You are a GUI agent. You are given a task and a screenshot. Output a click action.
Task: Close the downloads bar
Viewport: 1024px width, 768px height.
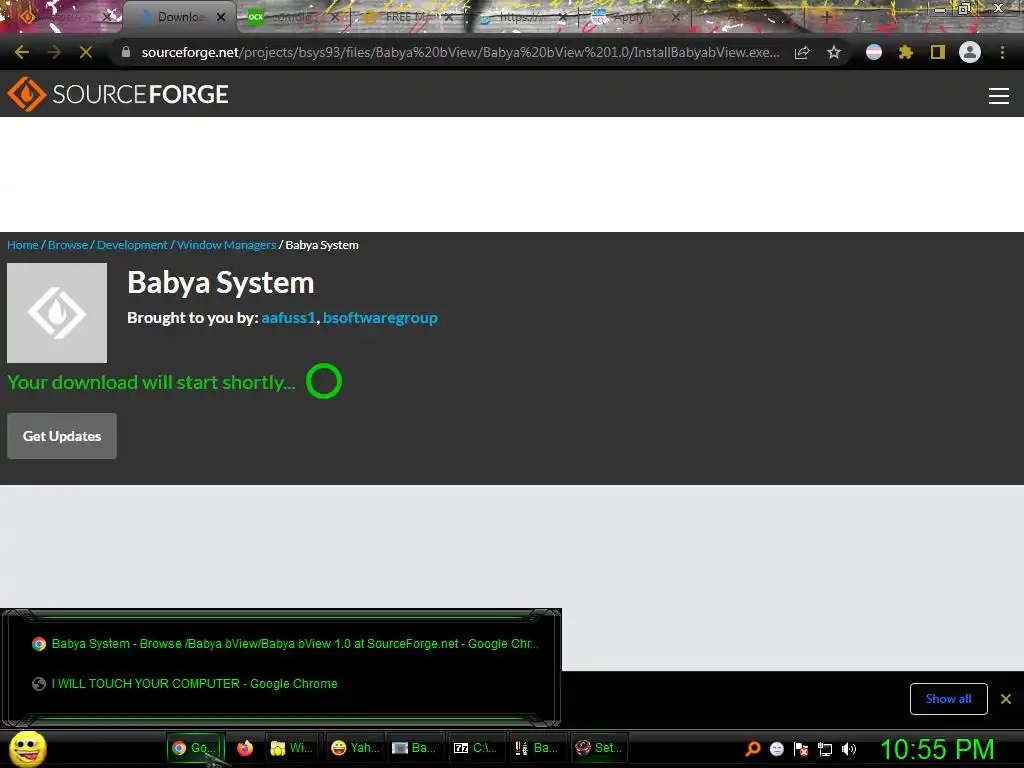click(x=1006, y=699)
